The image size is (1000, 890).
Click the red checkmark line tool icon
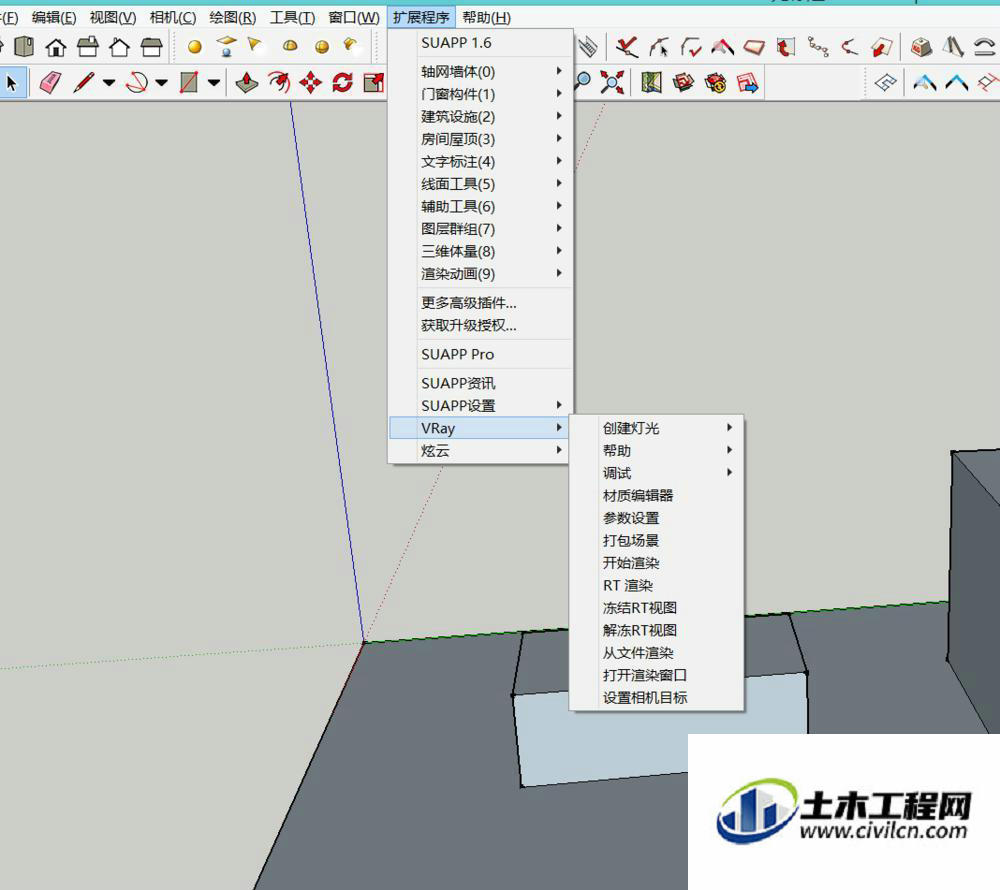(627, 47)
